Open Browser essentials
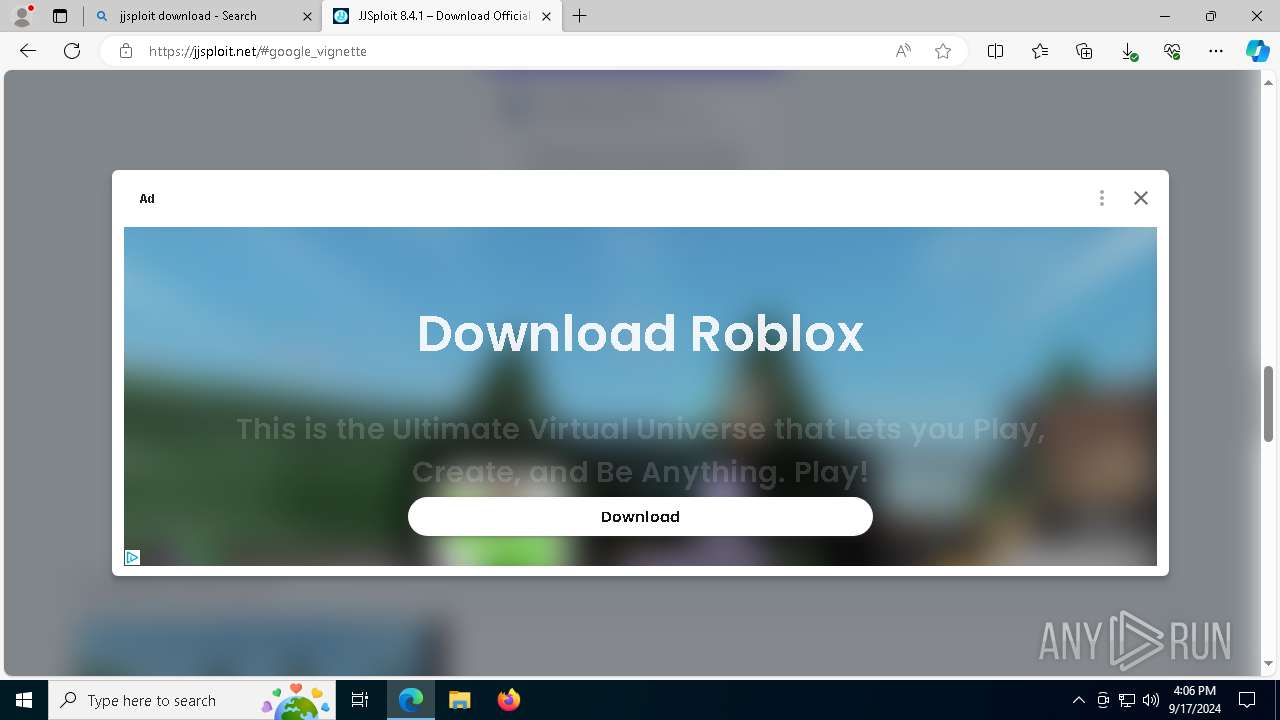Image resolution: width=1280 pixels, height=720 pixels. 1172,51
